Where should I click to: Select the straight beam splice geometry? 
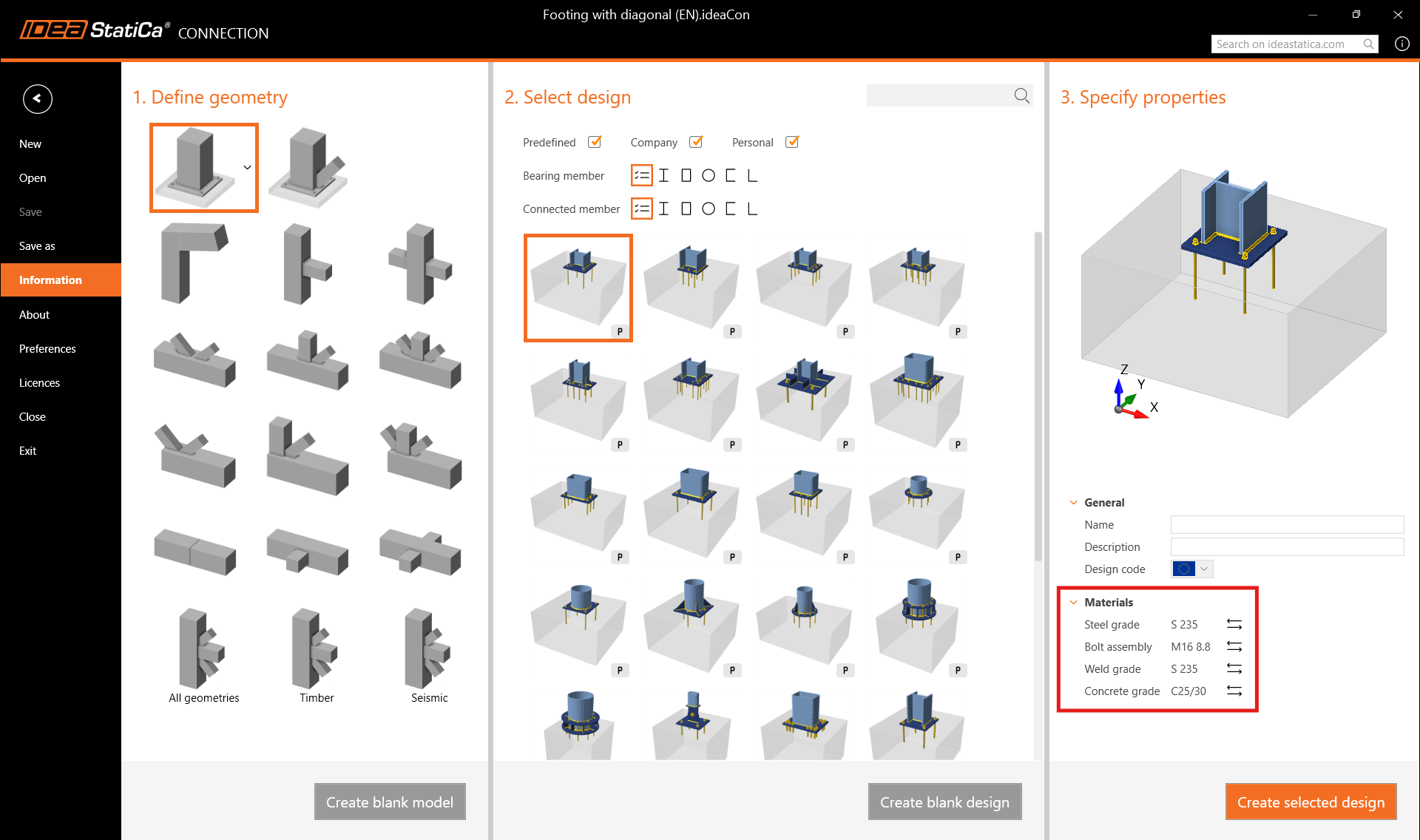(195, 552)
